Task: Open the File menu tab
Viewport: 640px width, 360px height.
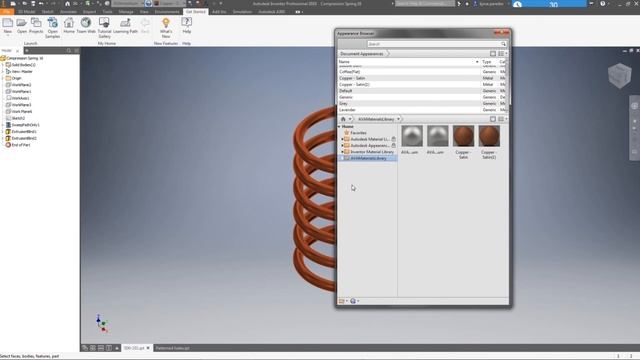Action: 7,12
